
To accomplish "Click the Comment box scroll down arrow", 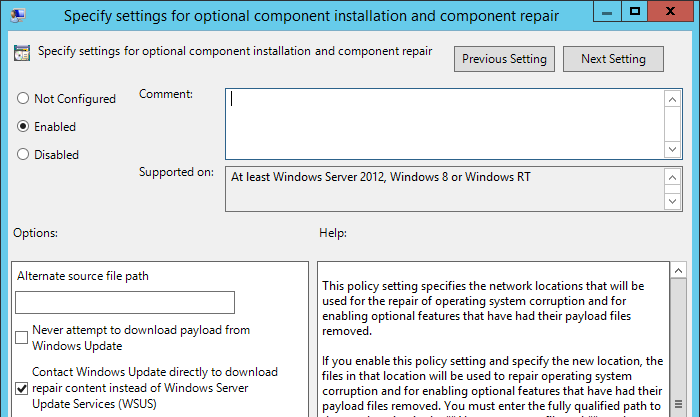I will click(672, 149).
